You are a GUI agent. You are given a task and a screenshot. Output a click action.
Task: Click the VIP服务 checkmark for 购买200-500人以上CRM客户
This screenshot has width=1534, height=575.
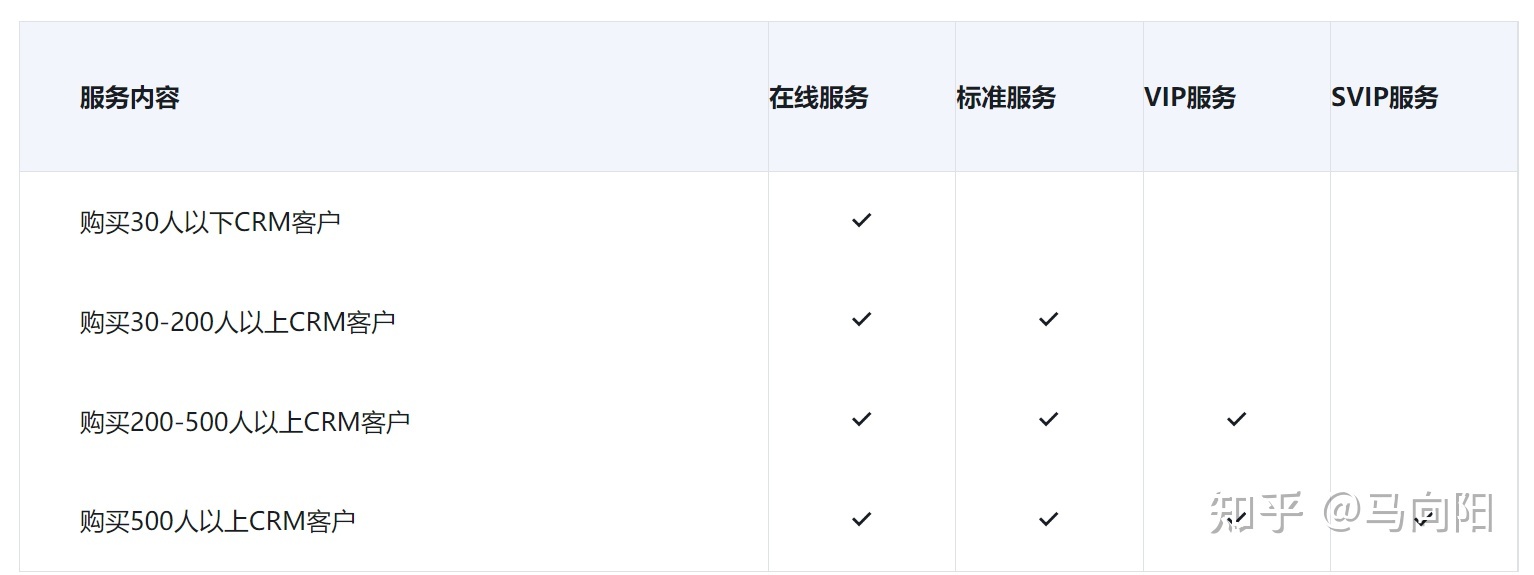click(x=1236, y=420)
